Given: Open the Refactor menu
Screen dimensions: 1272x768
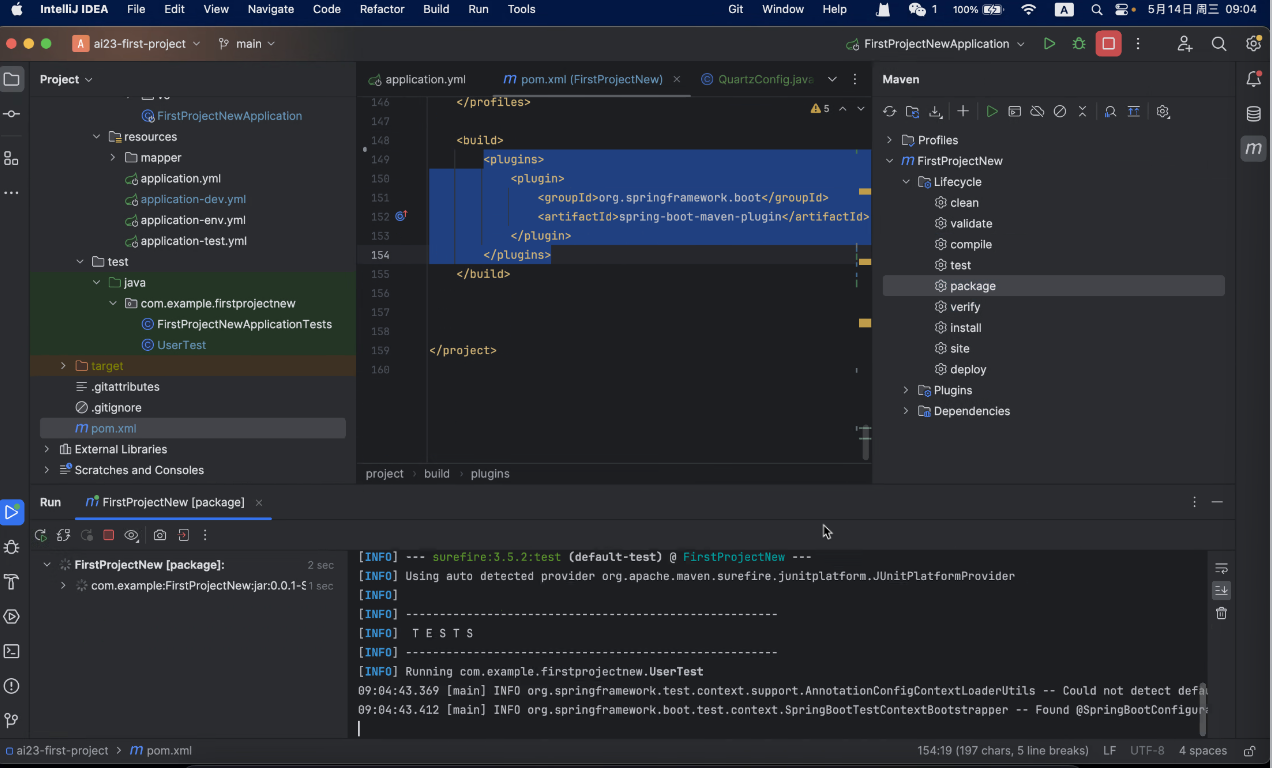Looking at the screenshot, I should [382, 9].
